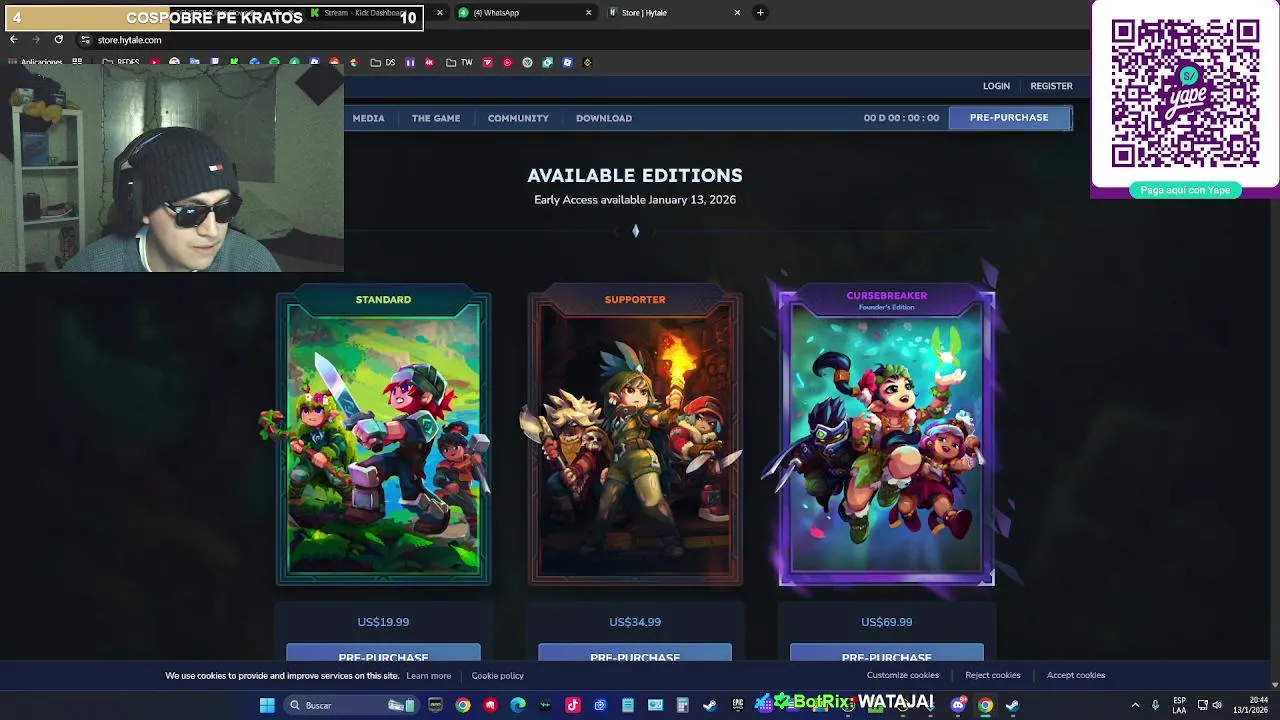
Task: Open TikTok from the taskbar
Action: [x=573, y=705]
